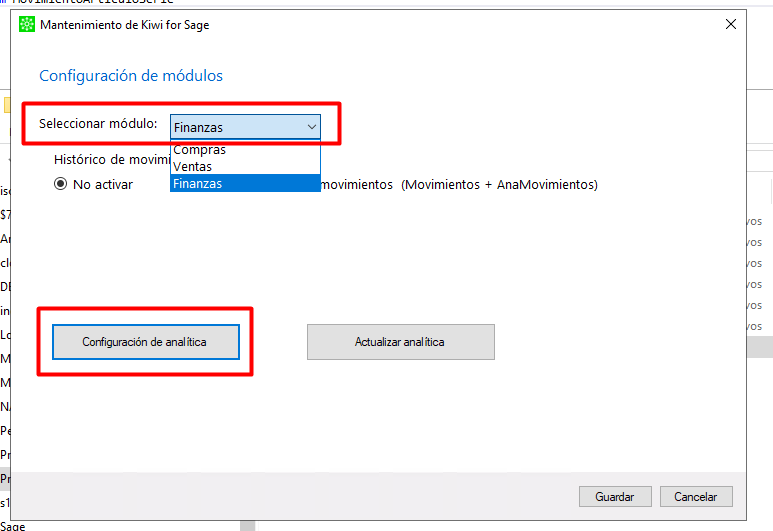This screenshot has height=531, width=773.
Task: Choose Ventas in the module list
Action: pos(245,166)
